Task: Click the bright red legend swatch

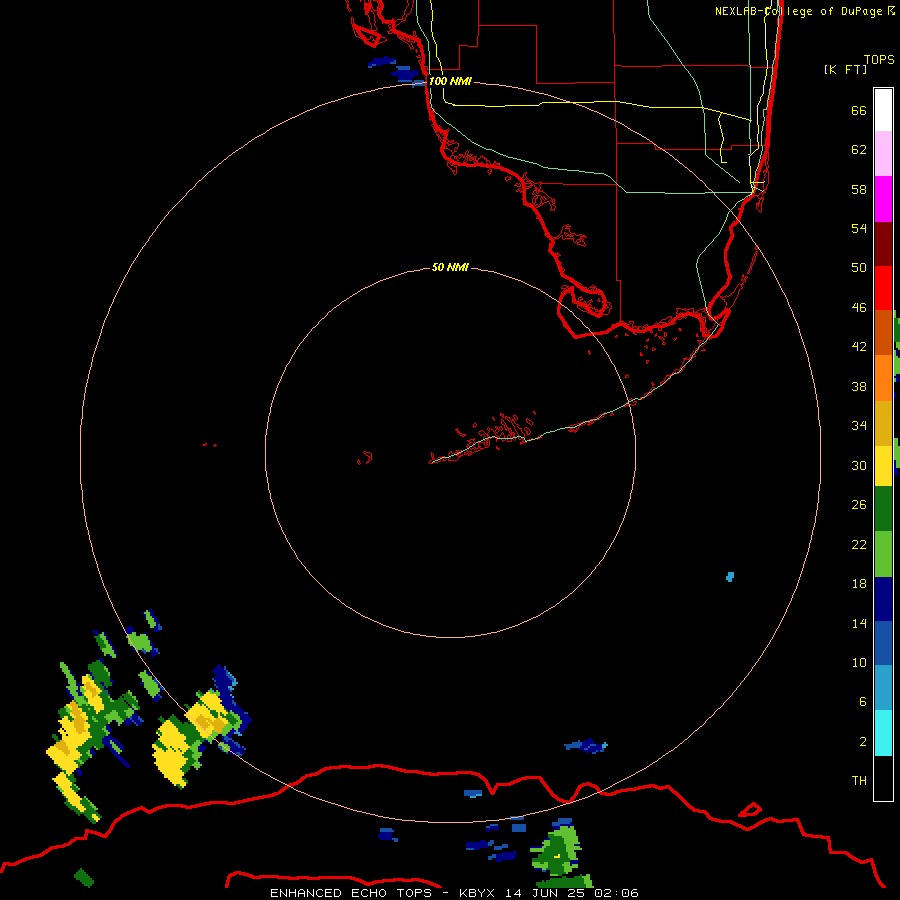Action: (x=883, y=289)
